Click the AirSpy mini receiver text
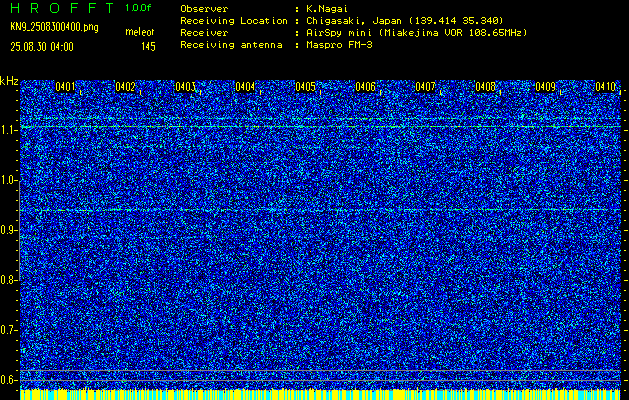Screen dimensions: 629x400 416,33
